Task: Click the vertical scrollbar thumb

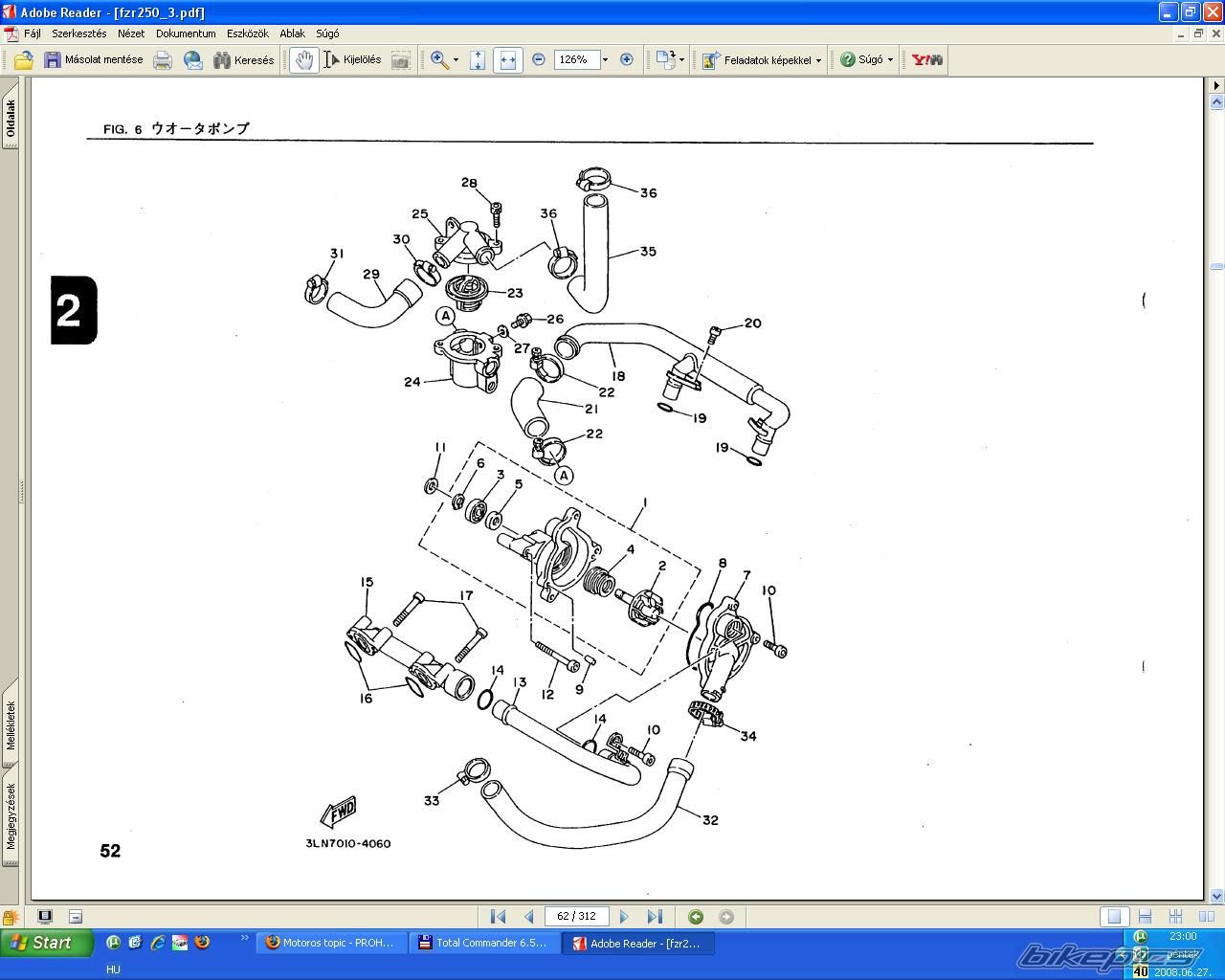Action: coord(1216,266)
